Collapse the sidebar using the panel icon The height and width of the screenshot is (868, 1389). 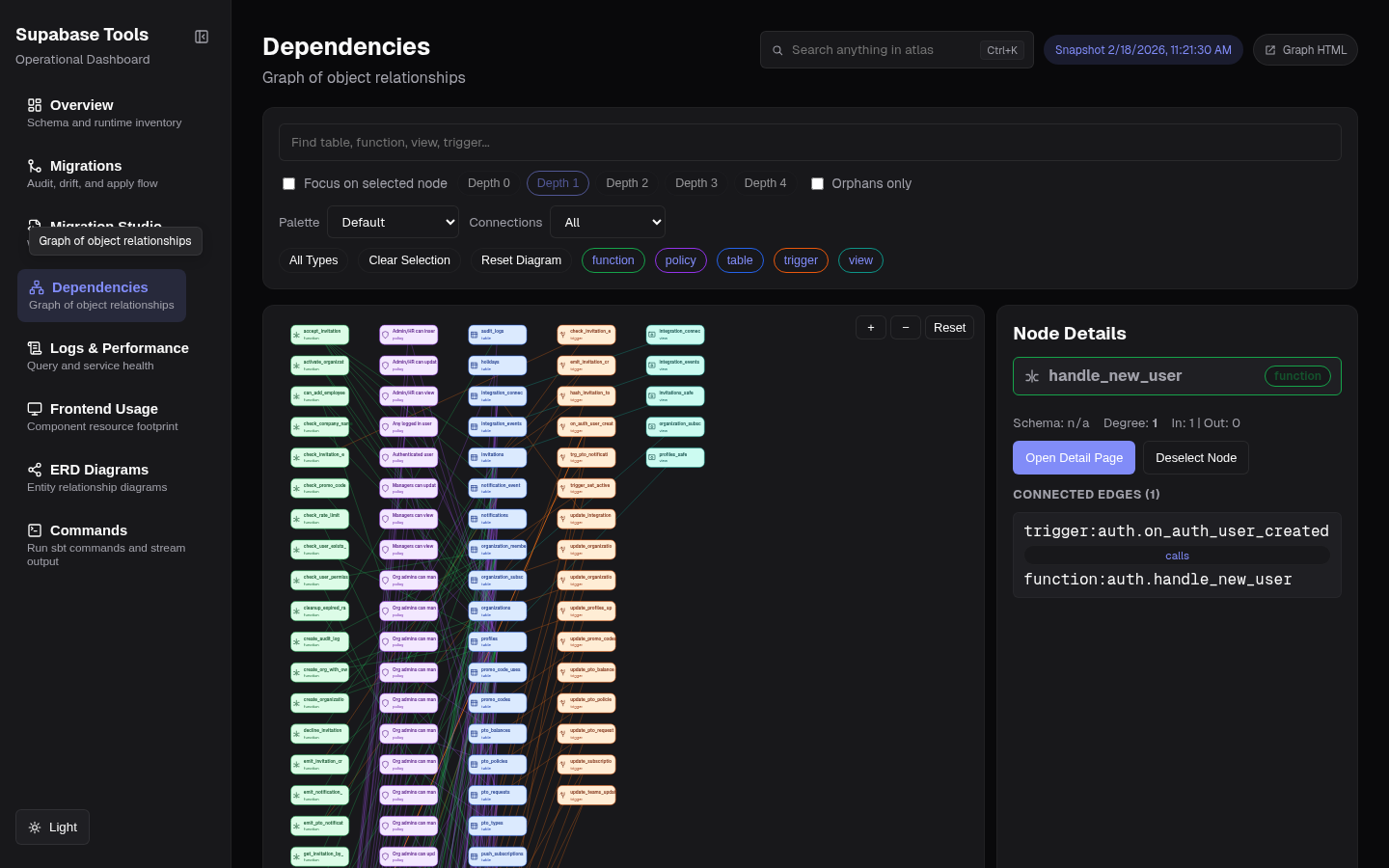pos(202,36)
